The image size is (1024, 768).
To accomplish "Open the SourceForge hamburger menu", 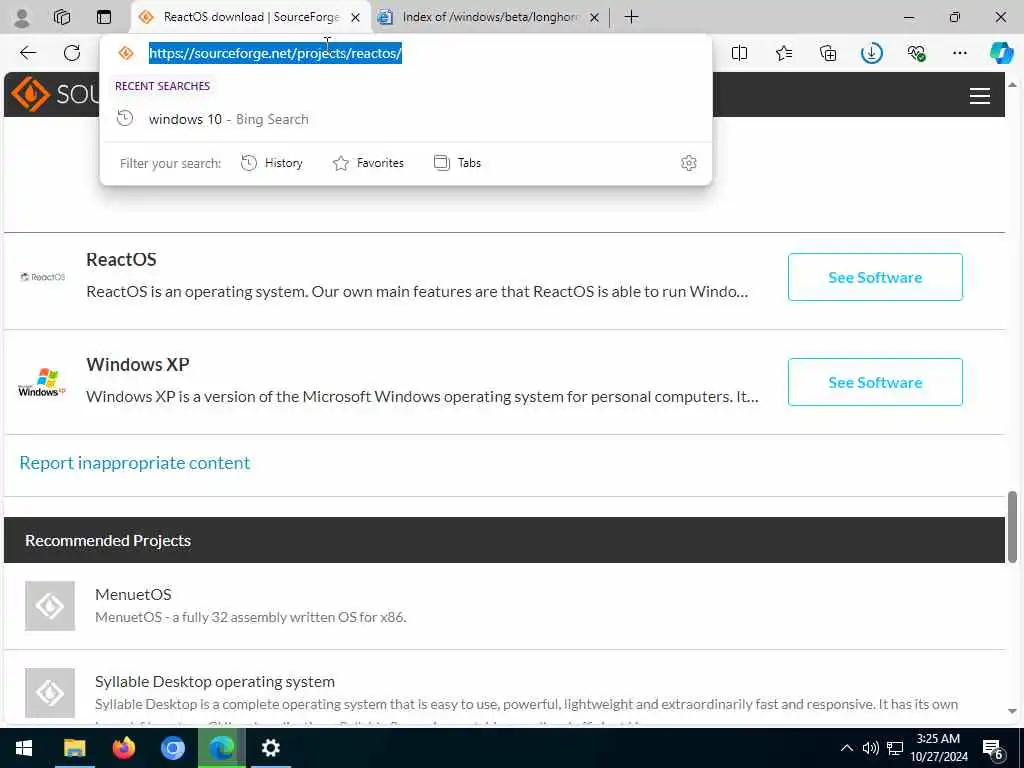I will tap(980, 96).
